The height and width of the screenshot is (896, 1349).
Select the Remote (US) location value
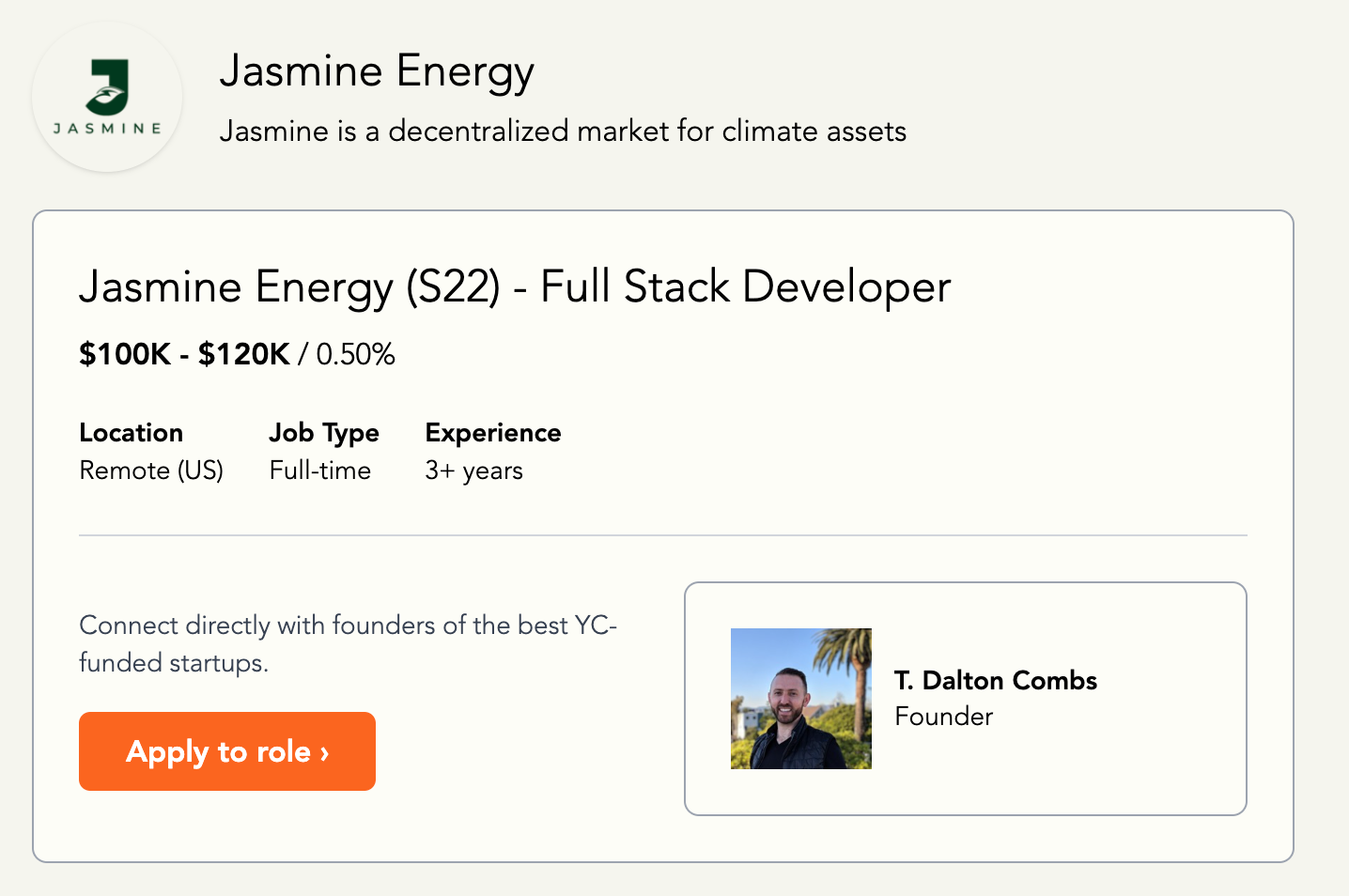pyautogui.click(x=151, y=471)
